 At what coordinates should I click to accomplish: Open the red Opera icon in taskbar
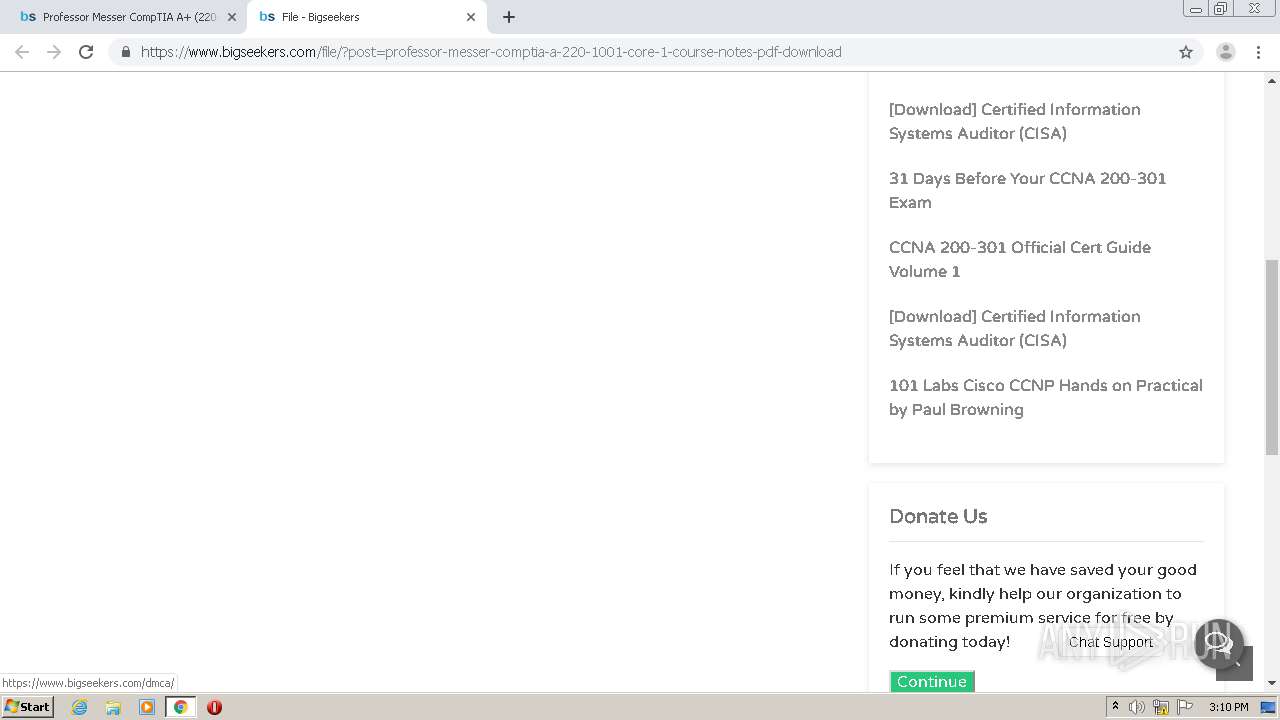click(x=214, y=707)
